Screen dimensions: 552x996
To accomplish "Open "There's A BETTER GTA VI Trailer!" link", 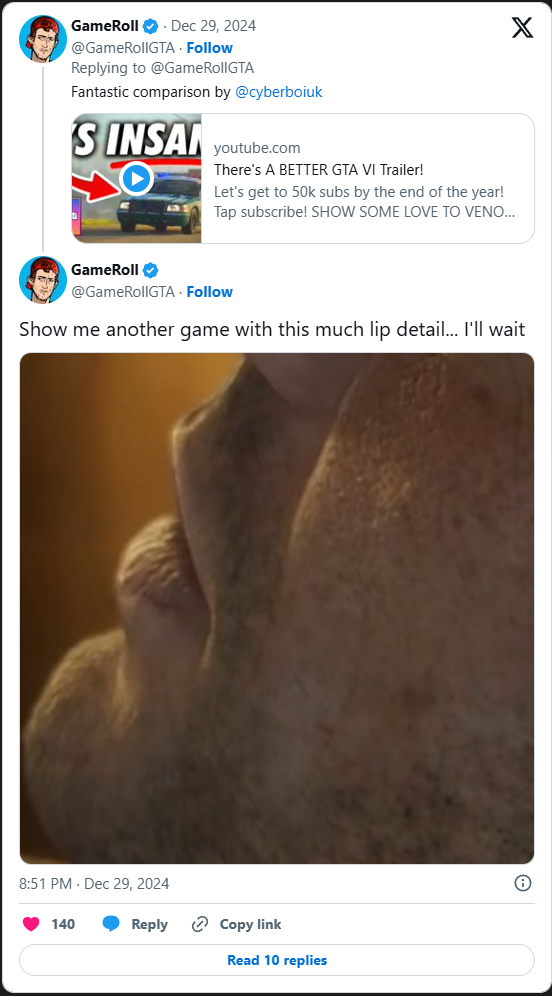I will click(x=319, y=170).
